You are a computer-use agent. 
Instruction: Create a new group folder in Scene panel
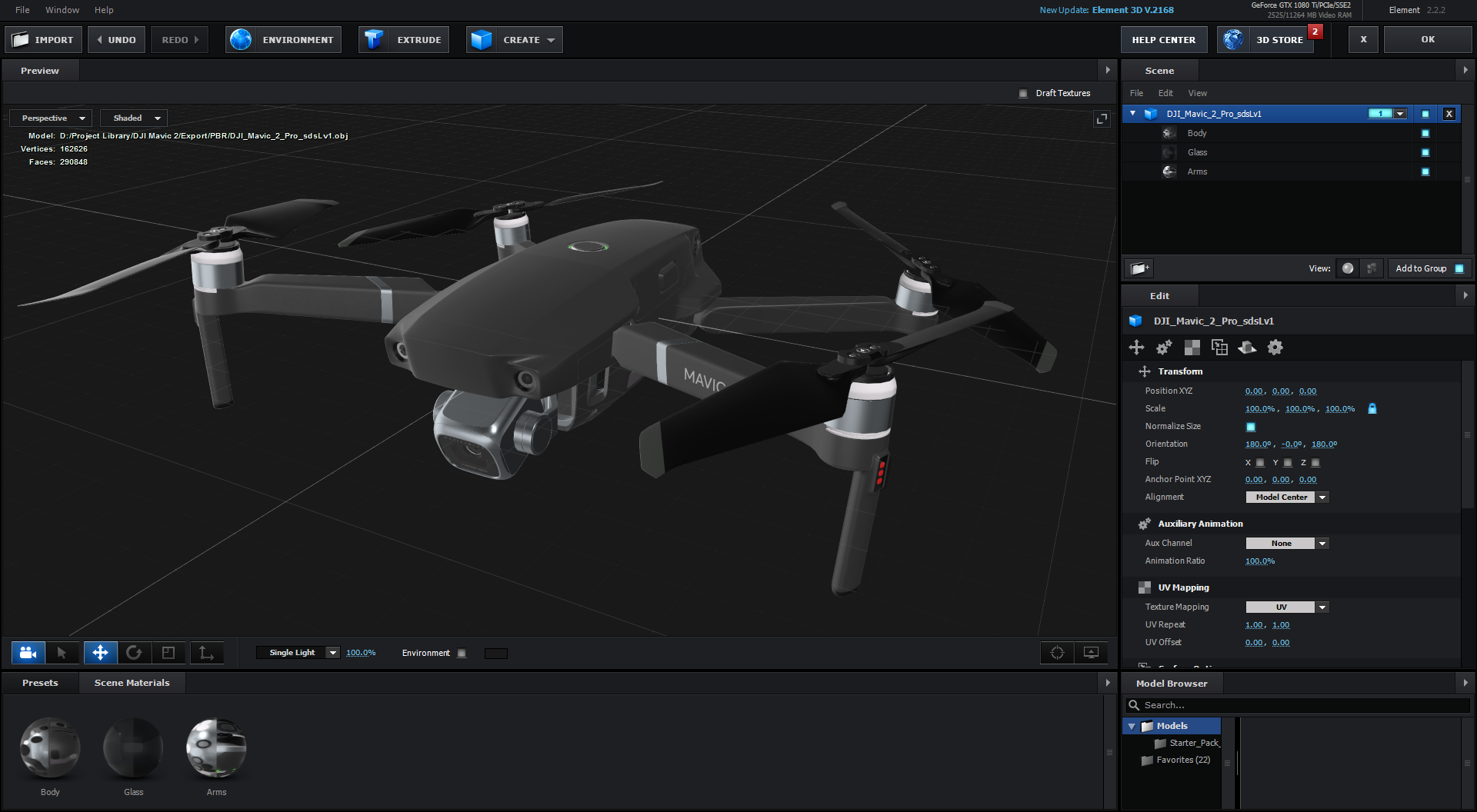point(1139,268)
